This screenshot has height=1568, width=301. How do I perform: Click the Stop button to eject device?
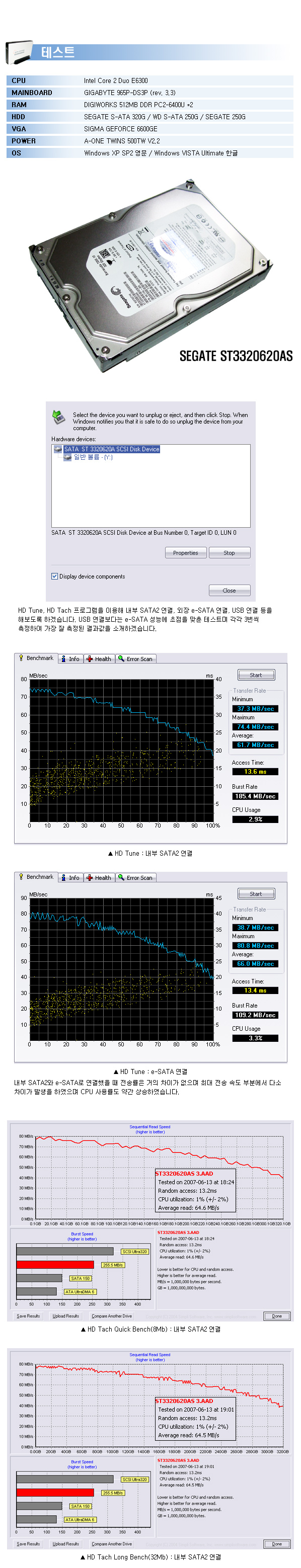[229, 553]
